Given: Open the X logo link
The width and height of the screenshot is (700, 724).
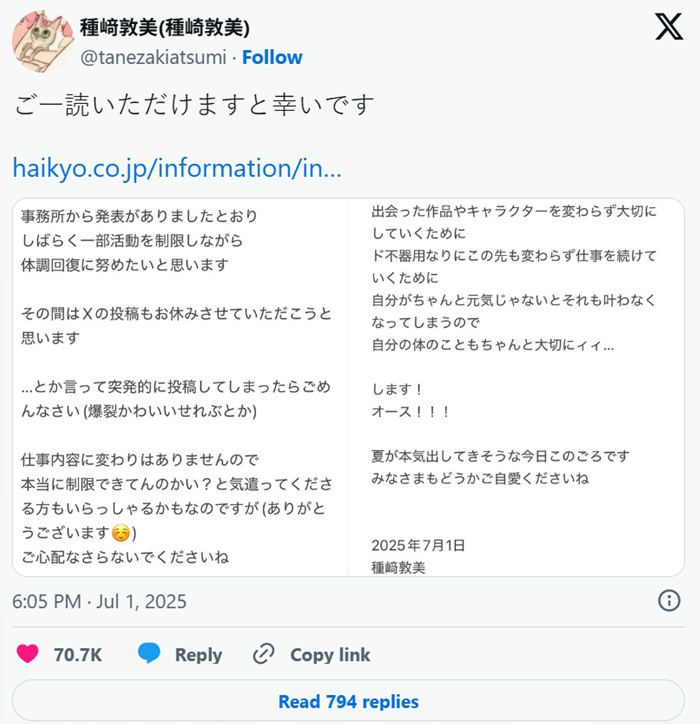Looking at the screenshot, I should pos(669,26).
